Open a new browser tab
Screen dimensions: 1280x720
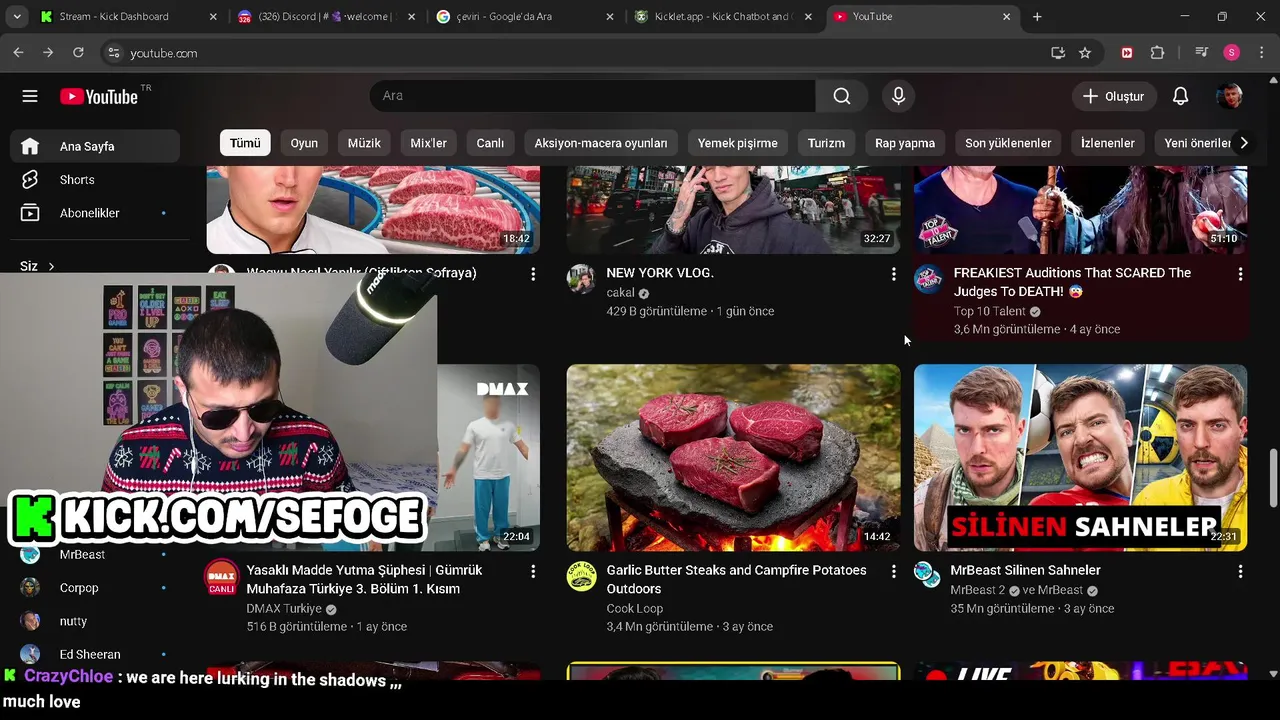[x=1037, y=17]
